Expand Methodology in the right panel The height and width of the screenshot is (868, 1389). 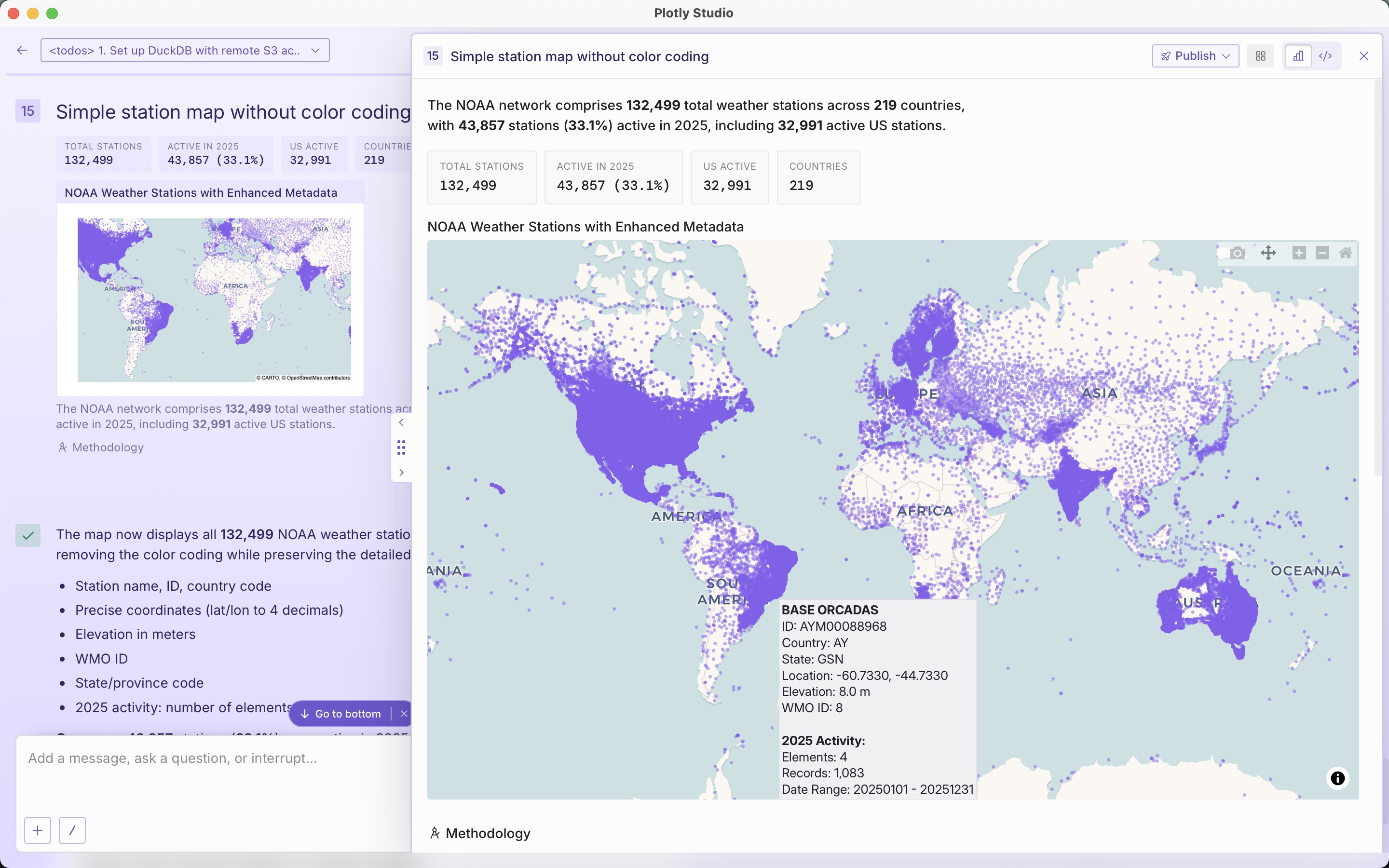click(x=480, y=833)
